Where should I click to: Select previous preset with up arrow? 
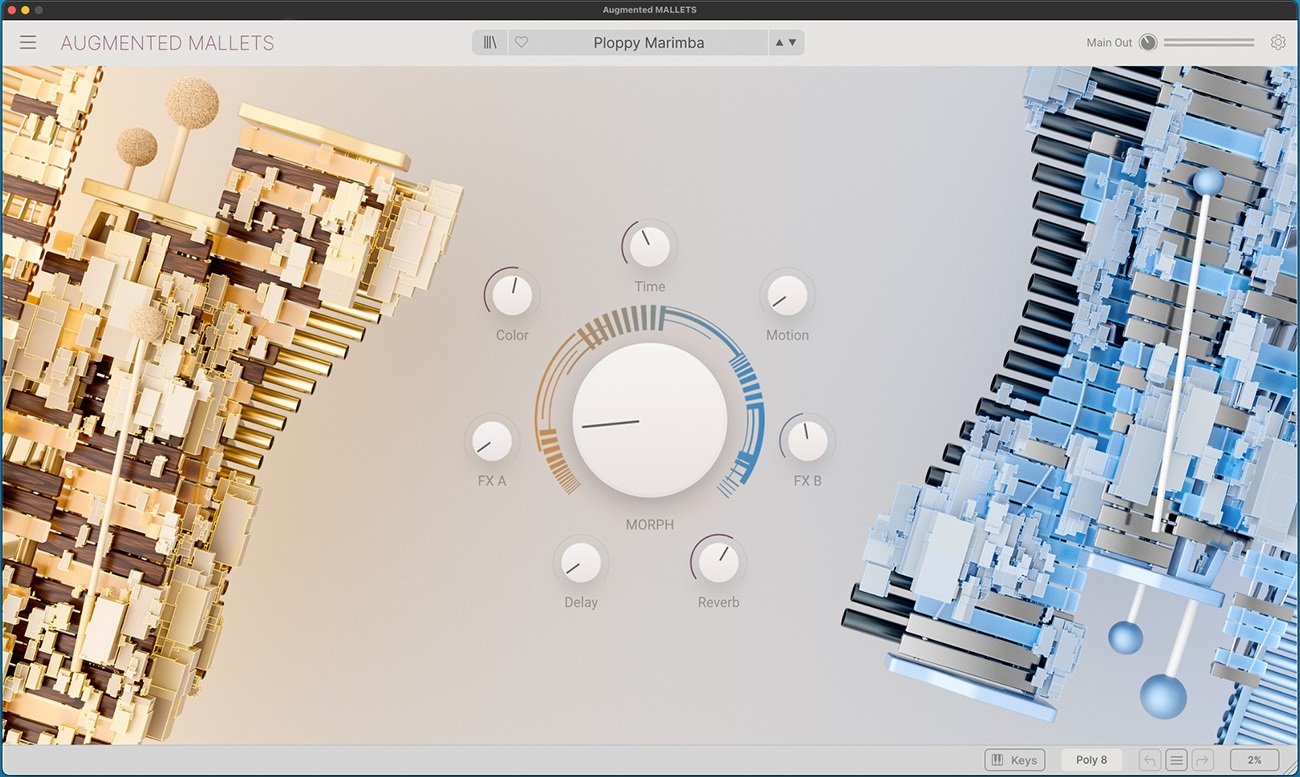click(x=778, y=42)
